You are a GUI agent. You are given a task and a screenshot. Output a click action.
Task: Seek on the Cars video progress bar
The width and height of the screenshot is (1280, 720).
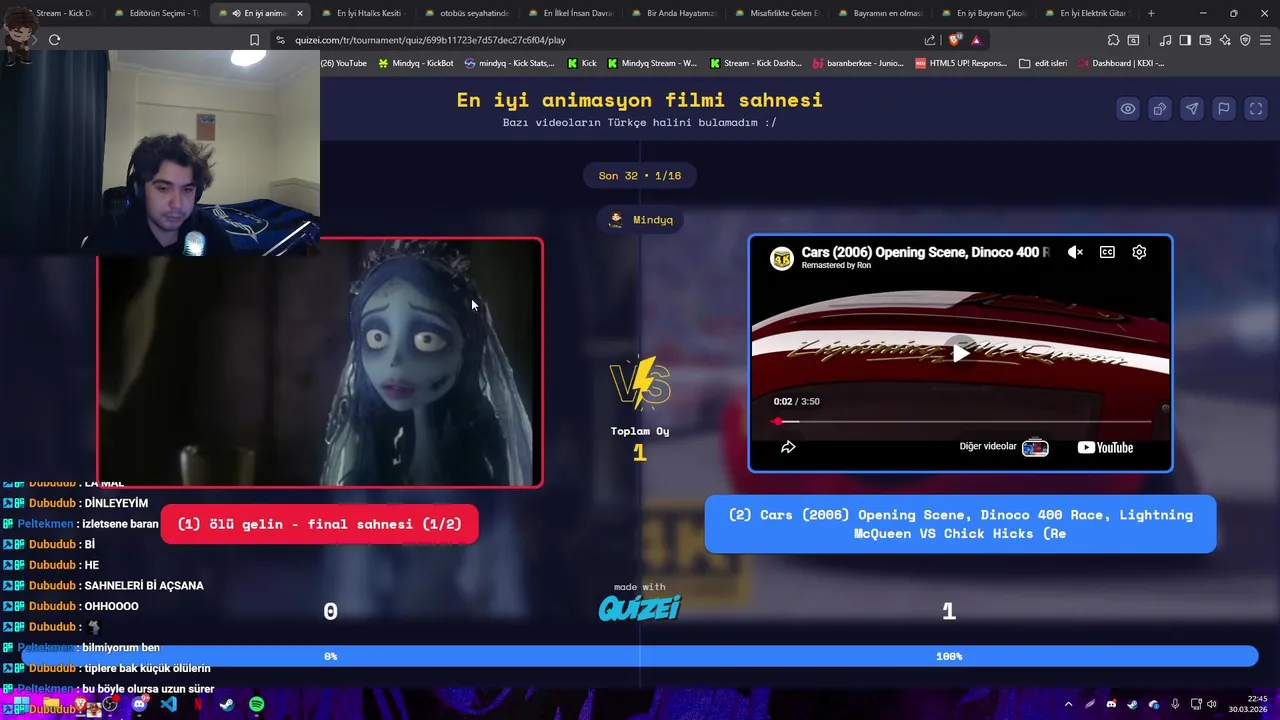960,421
